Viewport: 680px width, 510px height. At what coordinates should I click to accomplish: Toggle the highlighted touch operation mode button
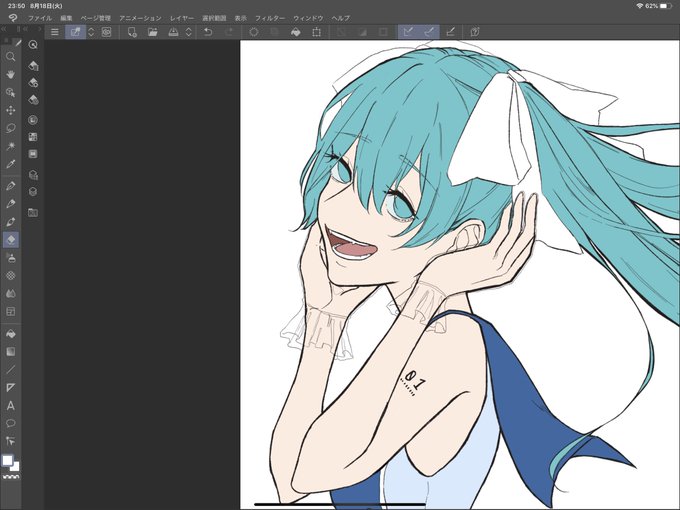(x=75, y=32)
